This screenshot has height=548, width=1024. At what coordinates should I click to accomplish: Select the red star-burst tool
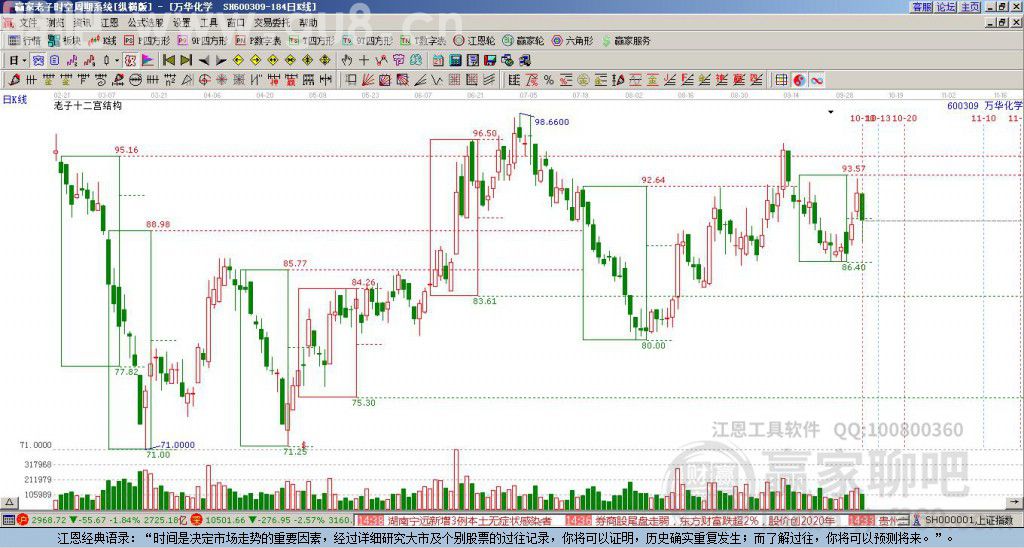(221, 80)
